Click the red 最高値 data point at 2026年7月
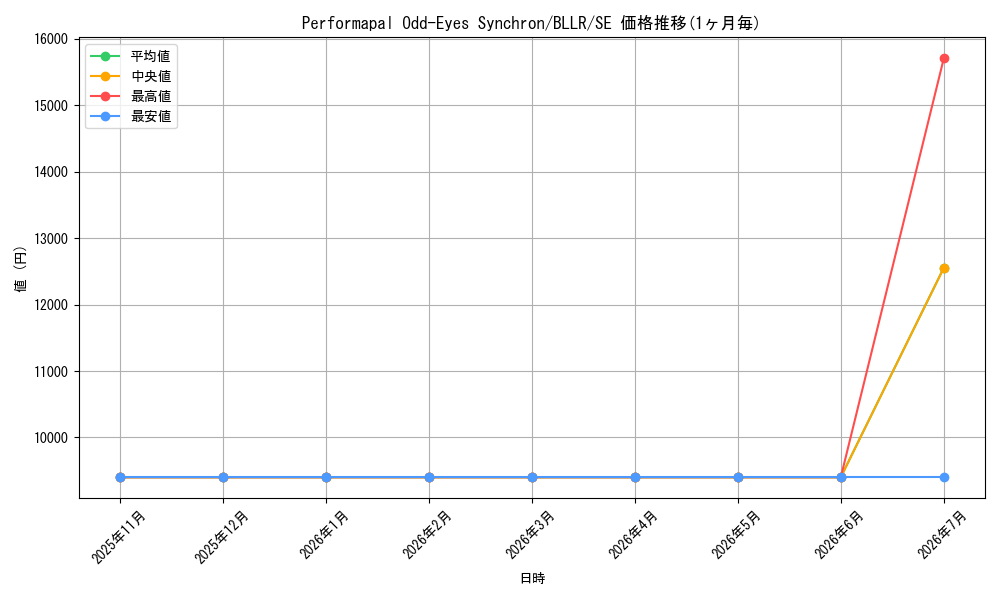This screenshot has width=1000, height=600. (x=944, y=59)
